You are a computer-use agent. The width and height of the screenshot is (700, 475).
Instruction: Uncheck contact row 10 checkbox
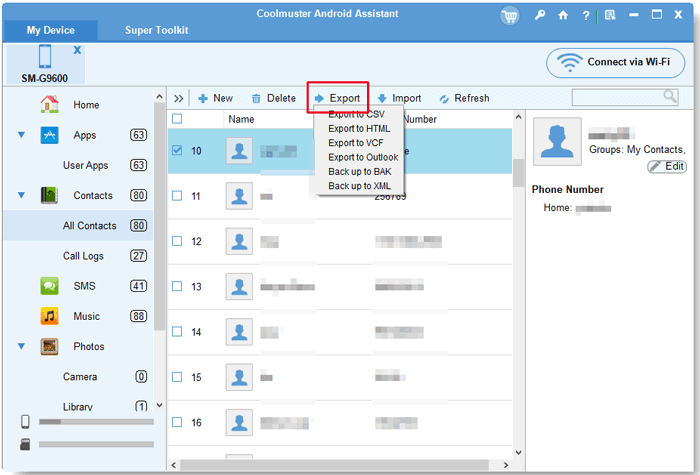(177, 150)
